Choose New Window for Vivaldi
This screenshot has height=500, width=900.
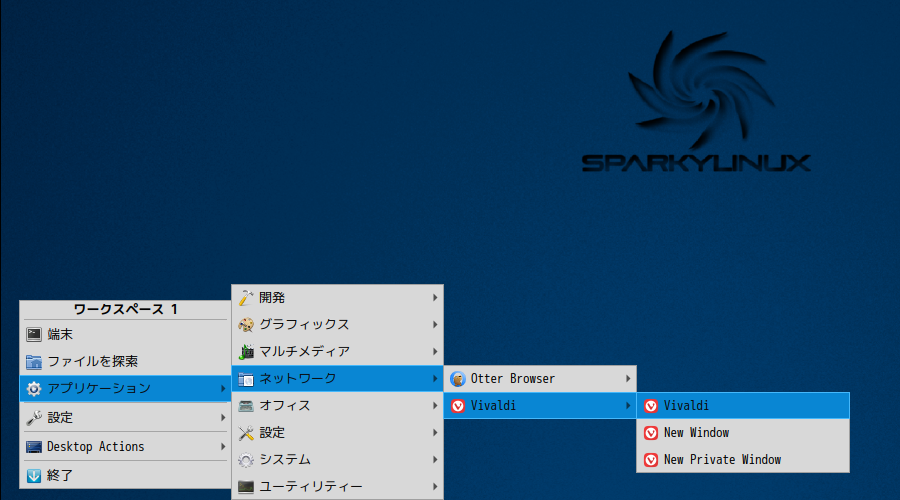coord(743,433)
